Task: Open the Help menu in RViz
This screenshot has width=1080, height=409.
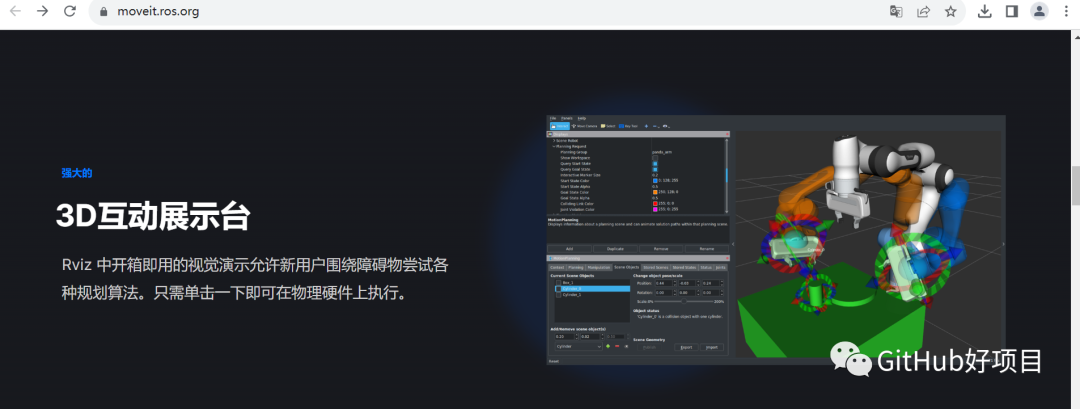Action: click(582, 118)
